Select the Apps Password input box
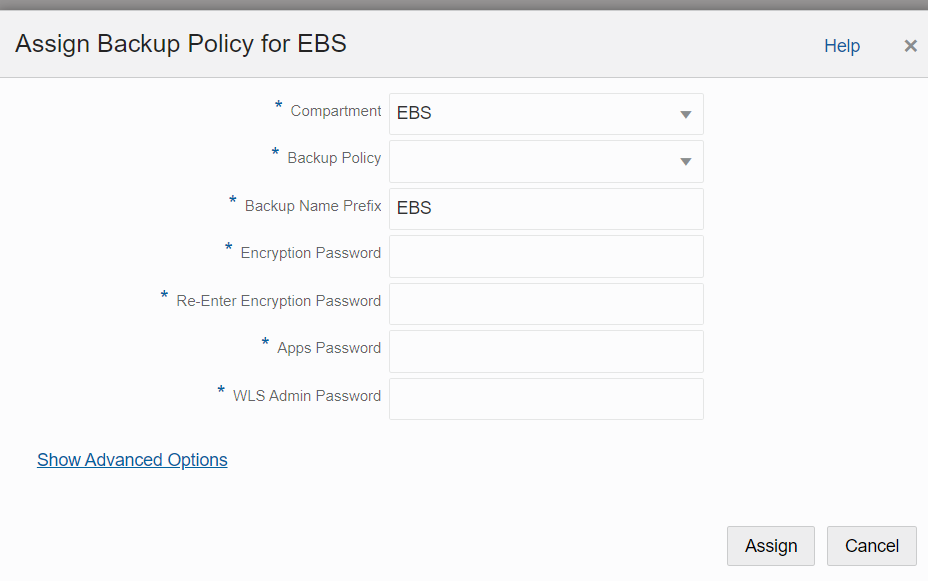Screen dimensions: 928x581 546,351
